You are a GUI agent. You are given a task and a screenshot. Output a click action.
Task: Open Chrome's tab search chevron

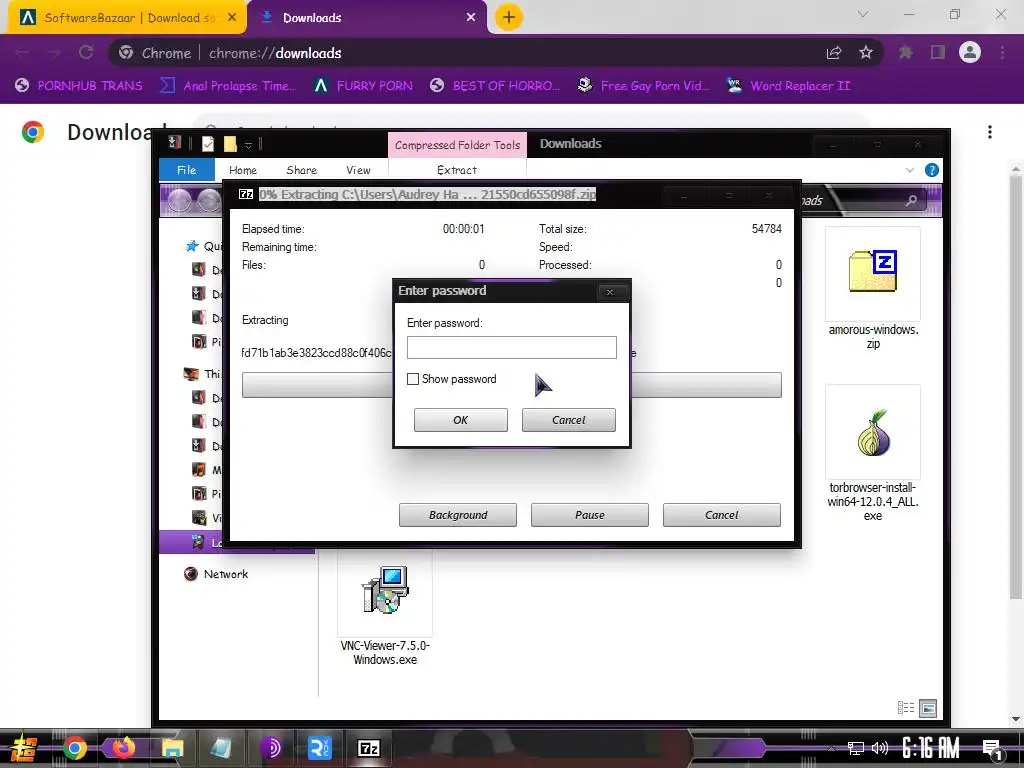pyautogui.click(x=863, y=14)
